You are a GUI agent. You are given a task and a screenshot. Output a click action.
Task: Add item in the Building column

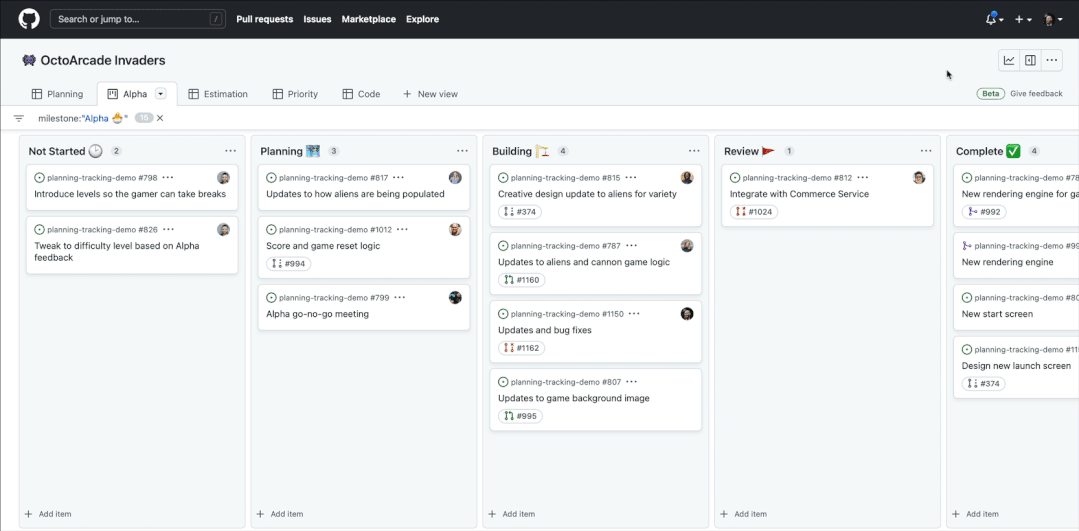point(512,514)
